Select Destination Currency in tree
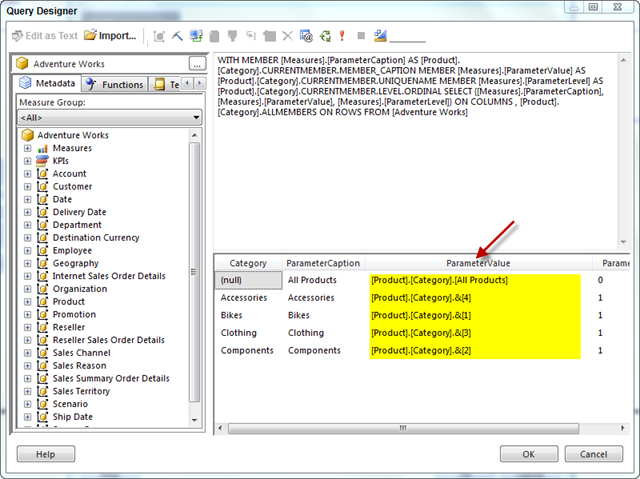The height and width of the screenshot is (479, 640). point(96,238)
